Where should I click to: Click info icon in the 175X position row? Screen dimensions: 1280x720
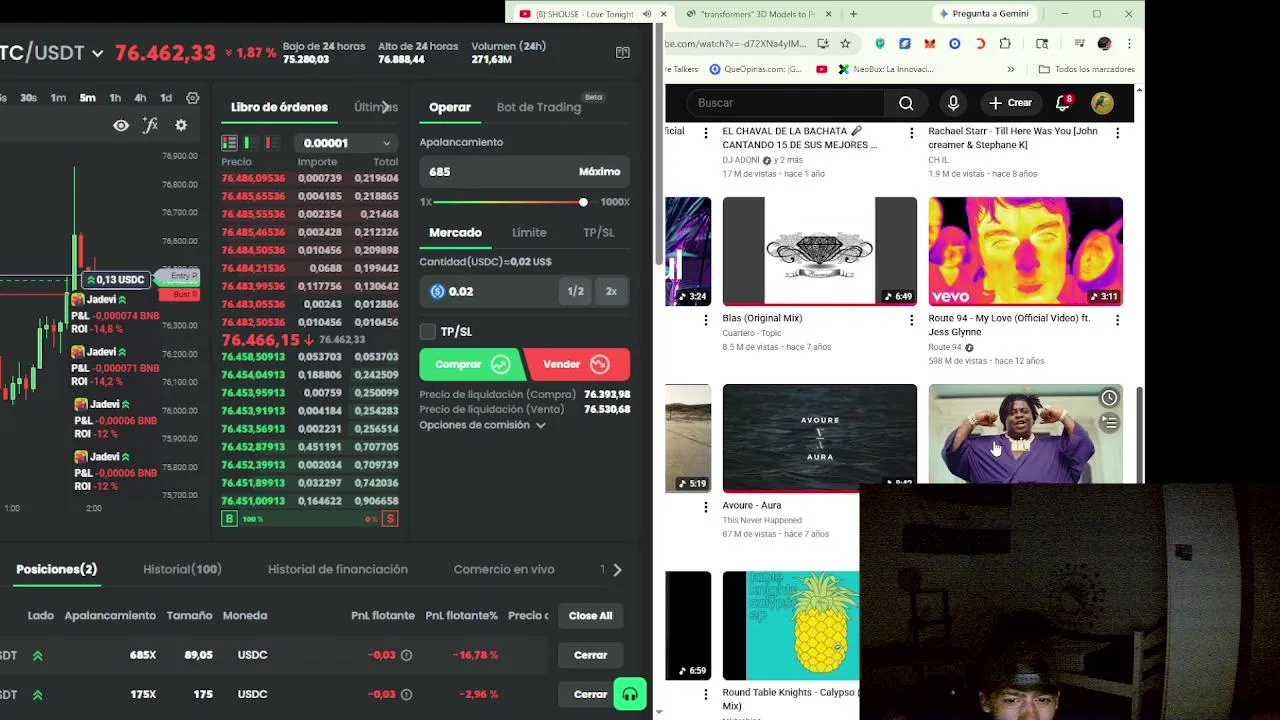tap(406, 694)
